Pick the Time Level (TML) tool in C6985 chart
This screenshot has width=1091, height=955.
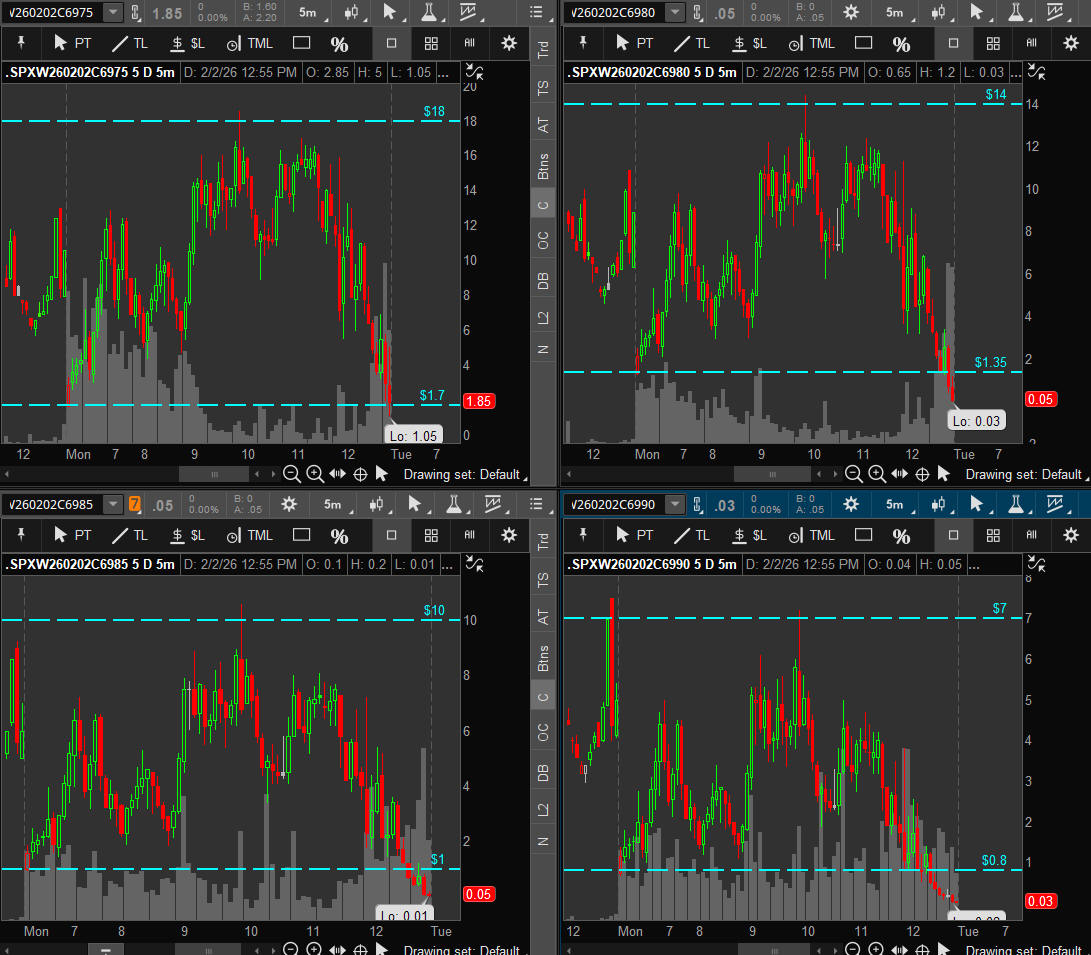click(249, 535)
